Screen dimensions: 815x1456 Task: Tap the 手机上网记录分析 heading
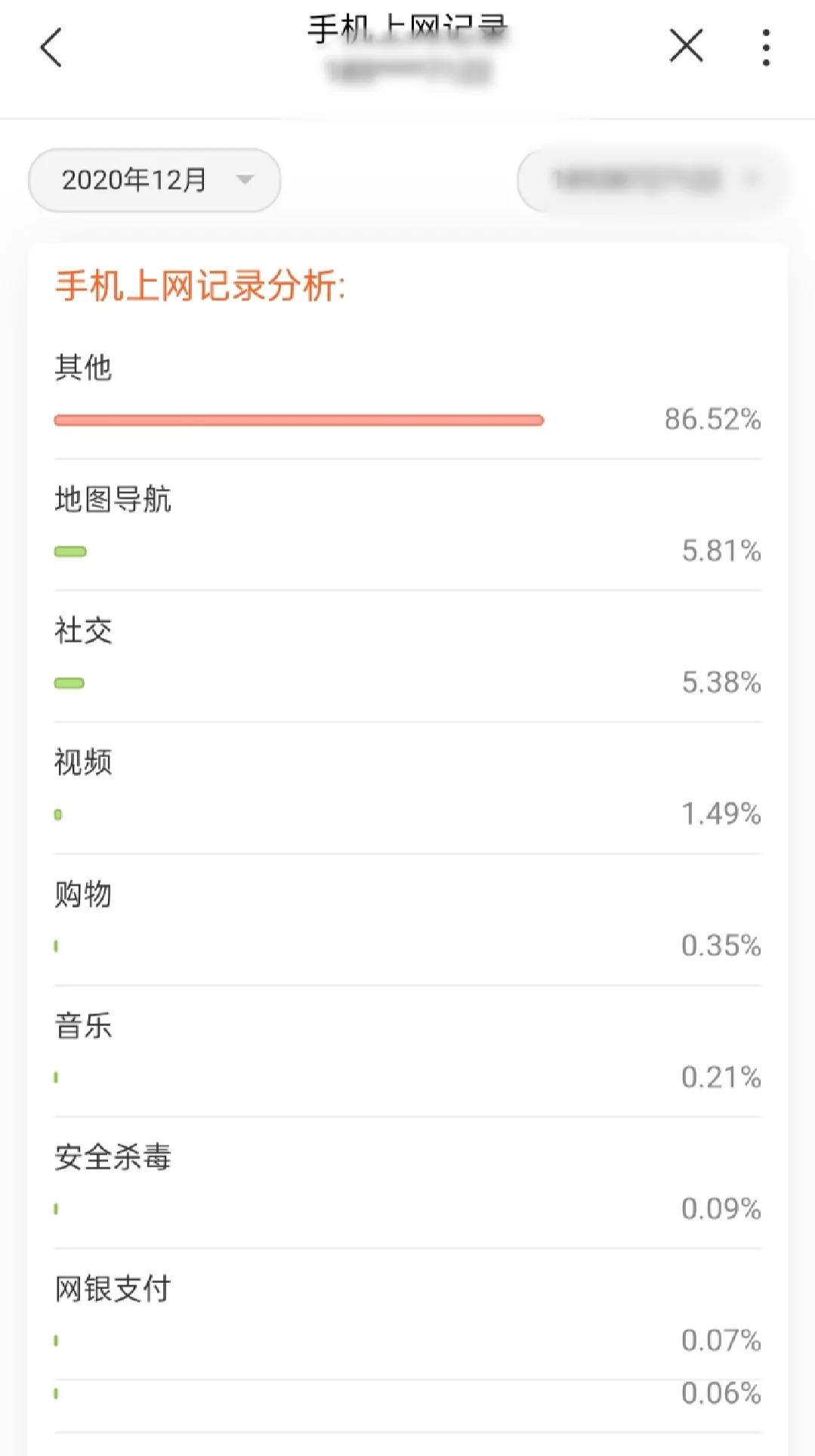click(201, 286)
